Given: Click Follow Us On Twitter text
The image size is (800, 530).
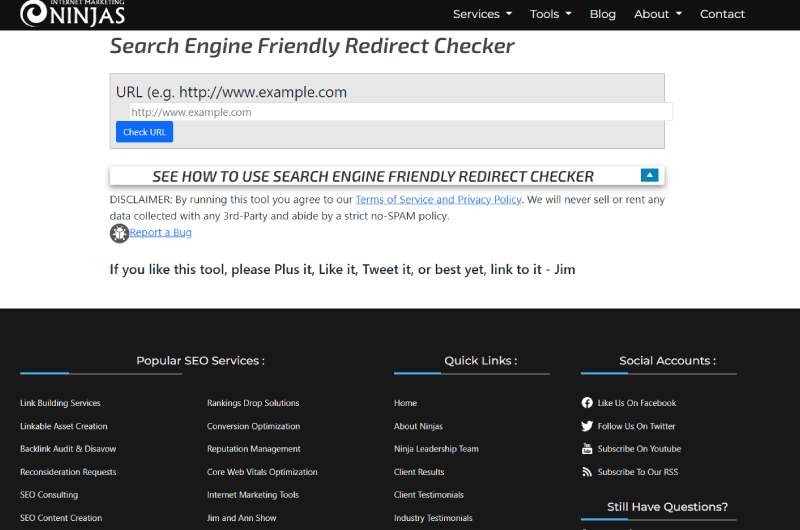Looking at the screenshot, I should (x=636, y=426).
